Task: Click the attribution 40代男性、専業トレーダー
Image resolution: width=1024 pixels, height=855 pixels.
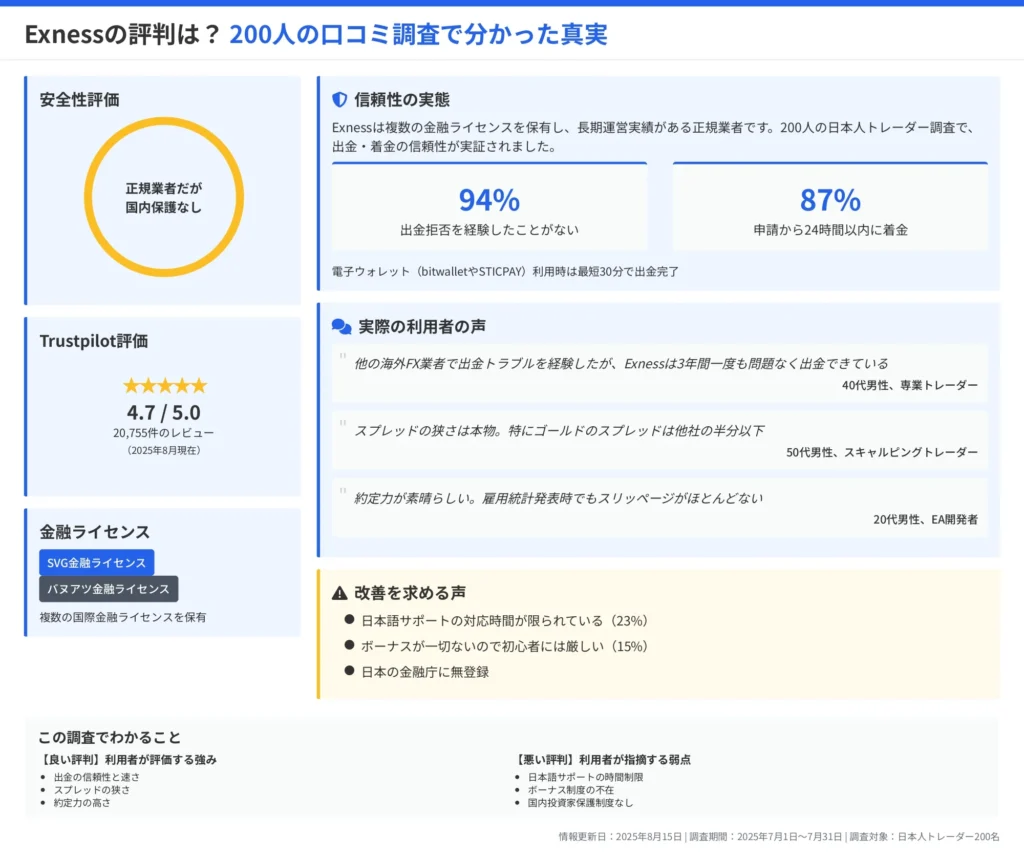Action: (x=910, y=385)
